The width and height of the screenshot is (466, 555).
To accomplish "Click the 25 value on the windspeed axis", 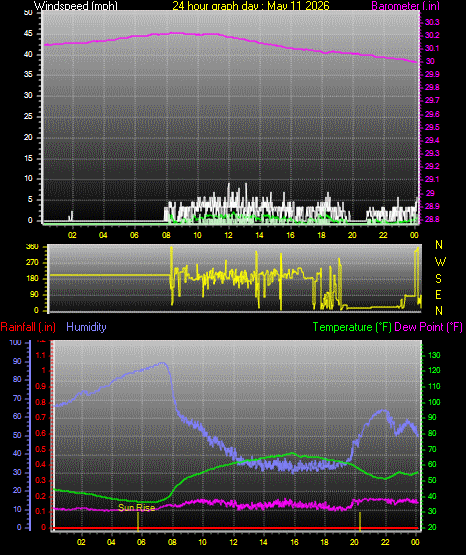I will pyautogui.click(x=28, y=116).
